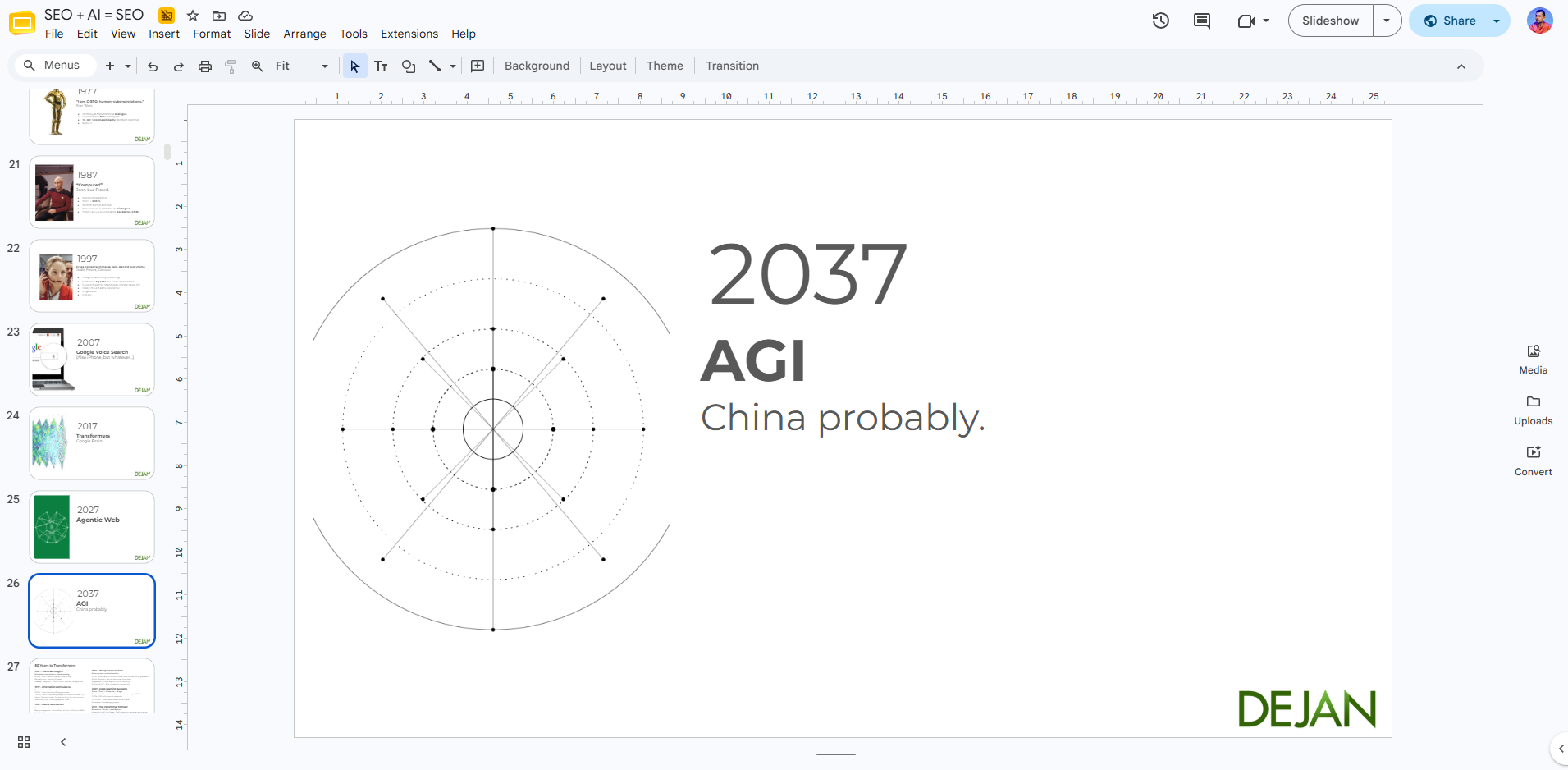Start the Slideshow
Viewport: 1568px width, 770px height.
coord(1330,21)
